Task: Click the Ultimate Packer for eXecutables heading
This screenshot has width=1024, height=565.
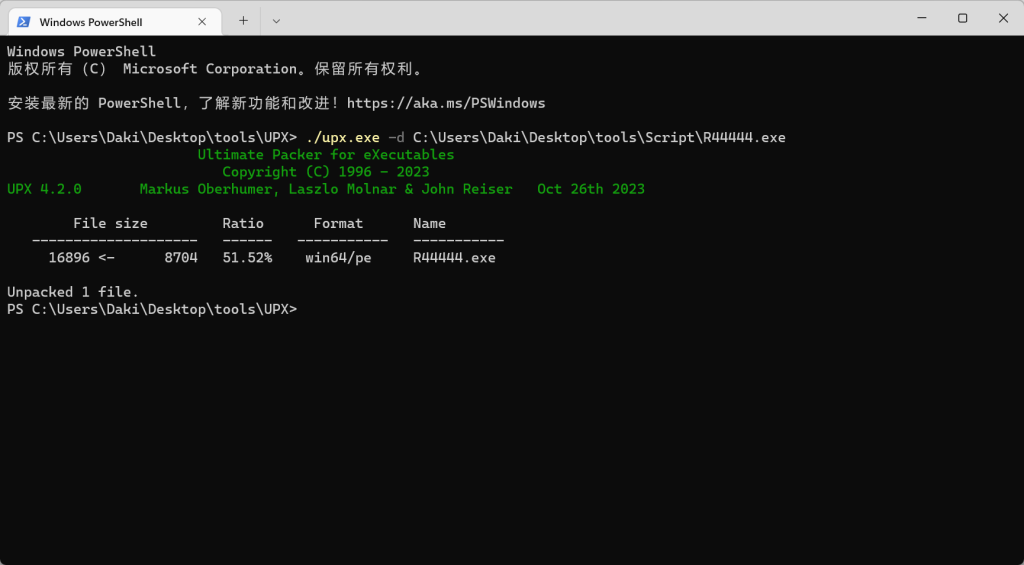Action: [326, 155]
